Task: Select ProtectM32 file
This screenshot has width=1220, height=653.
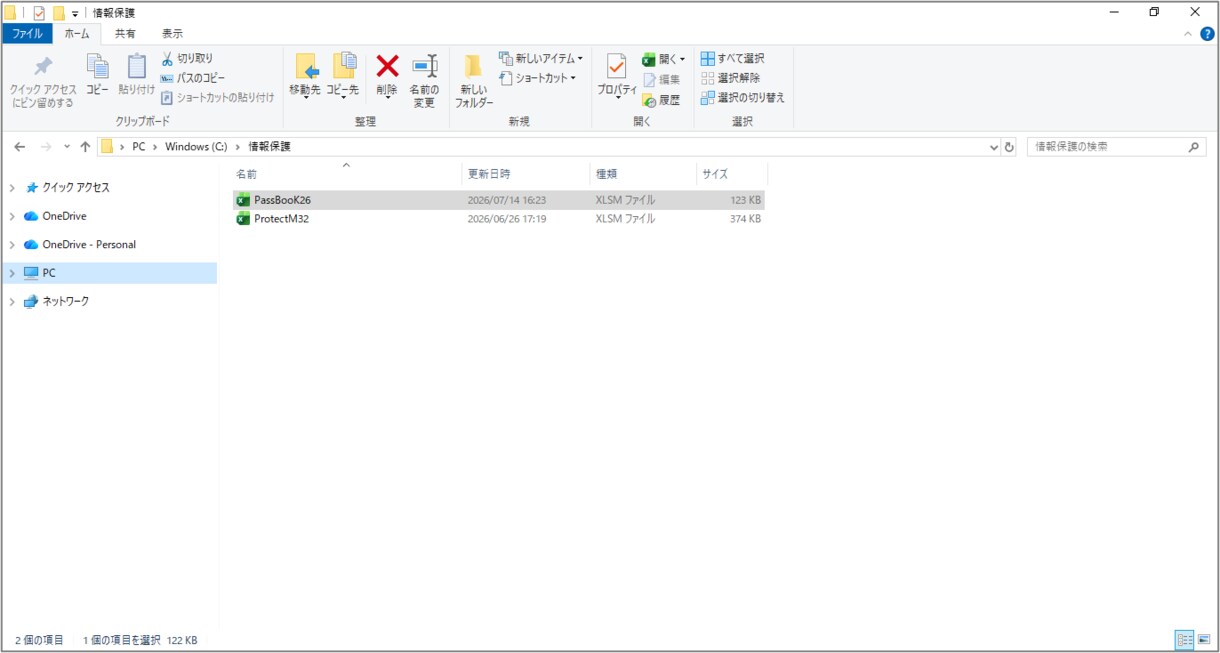Action: (500, 219)
